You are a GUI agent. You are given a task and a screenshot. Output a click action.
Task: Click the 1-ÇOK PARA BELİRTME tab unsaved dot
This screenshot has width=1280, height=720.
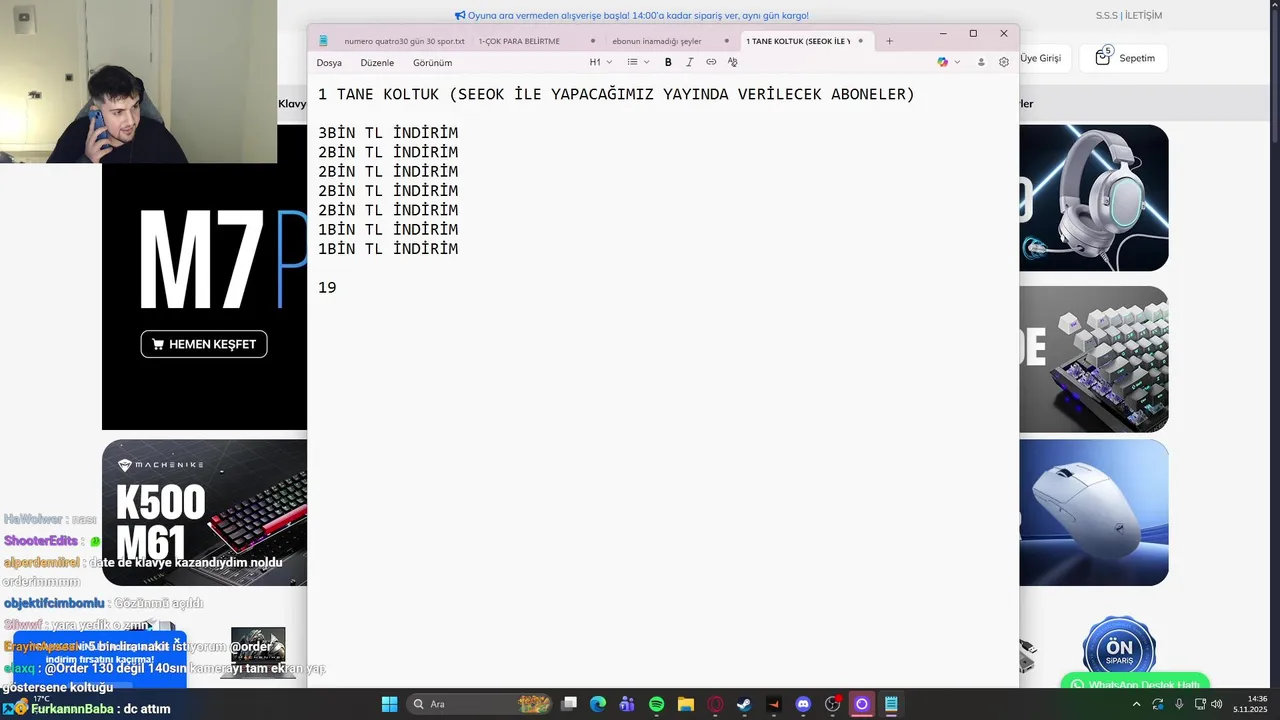[593, 41]
